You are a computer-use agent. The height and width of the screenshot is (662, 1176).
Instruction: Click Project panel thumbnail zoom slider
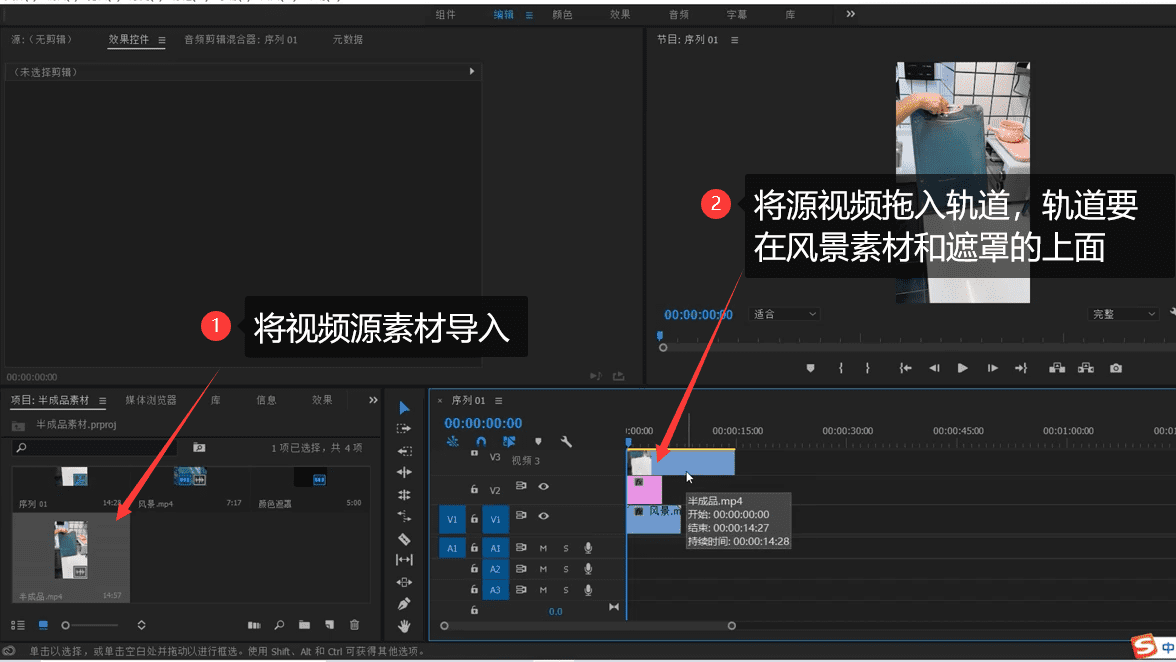tap(89, 625)
